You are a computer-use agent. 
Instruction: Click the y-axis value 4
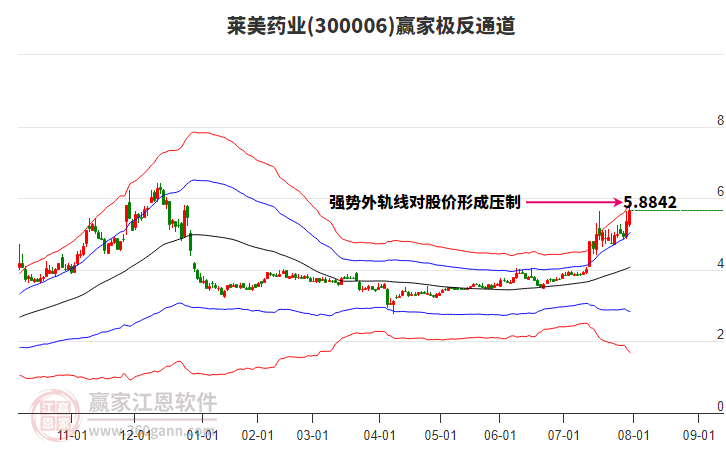click(720, 263)
